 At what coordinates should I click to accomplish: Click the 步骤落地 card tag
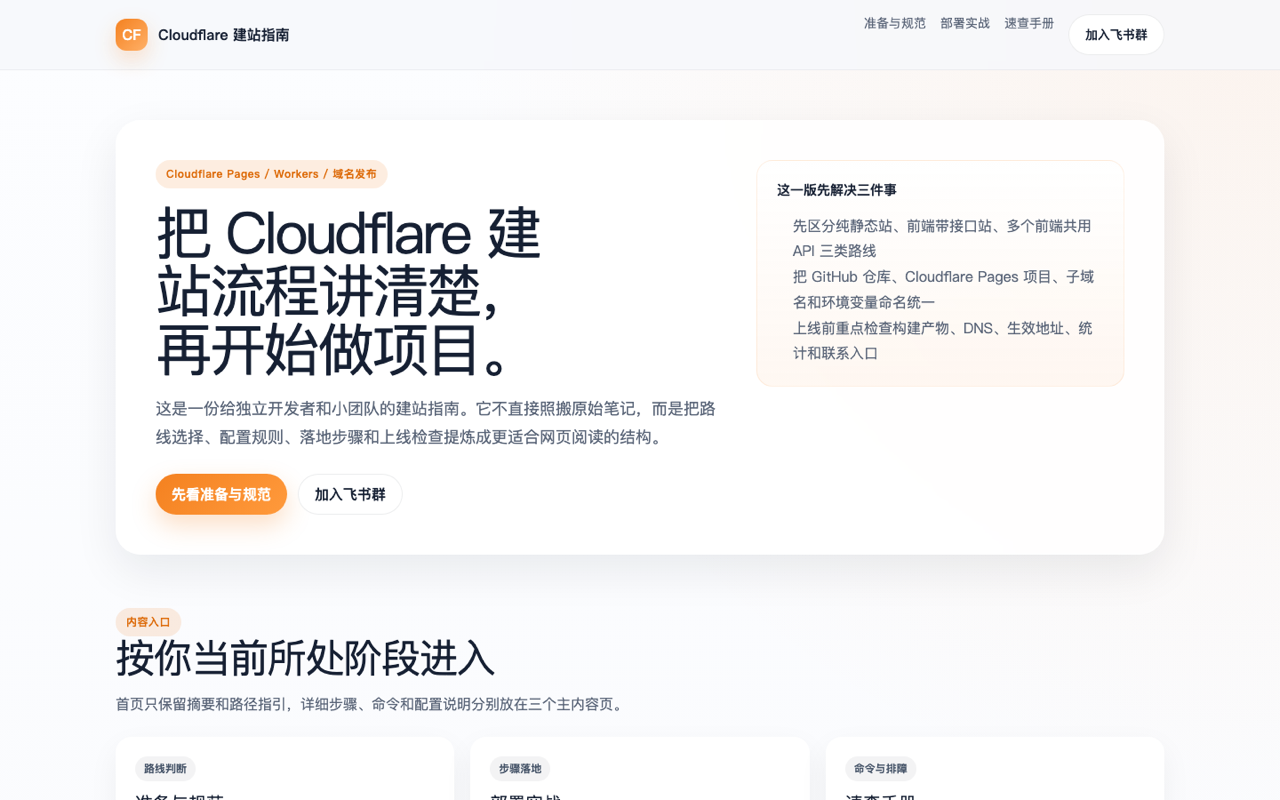pyautogui.click(x=520, y=769)
